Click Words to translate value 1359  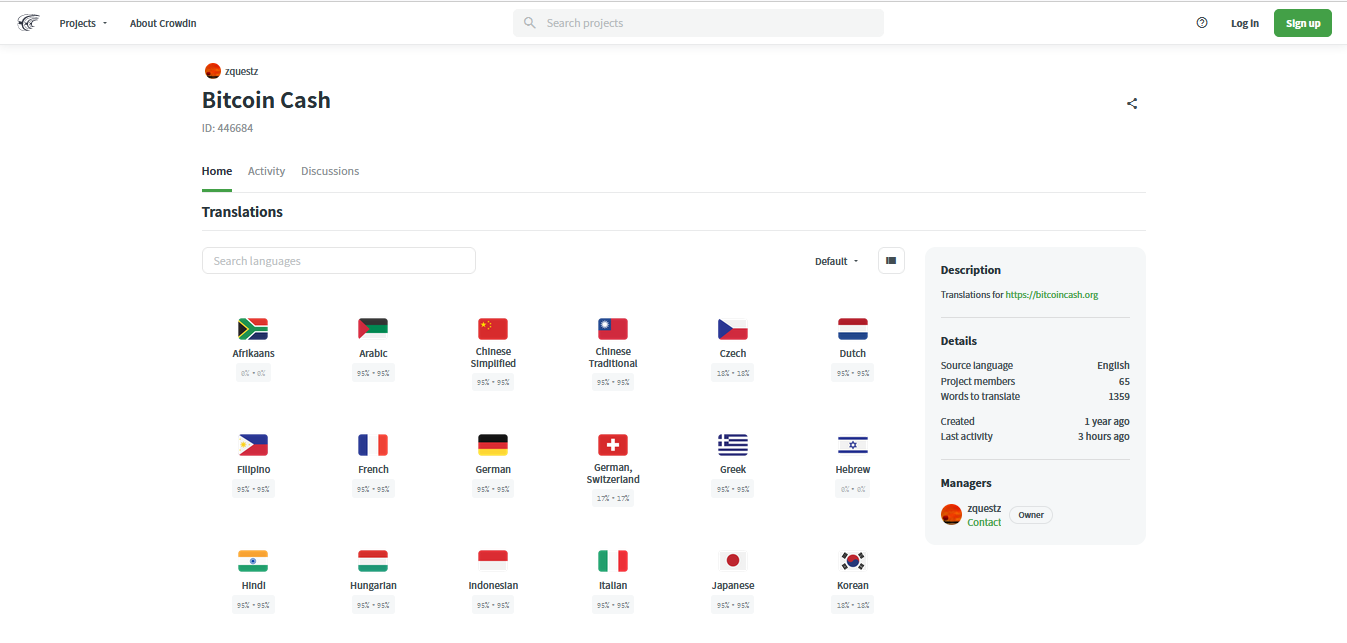(x=1119, y=397)
